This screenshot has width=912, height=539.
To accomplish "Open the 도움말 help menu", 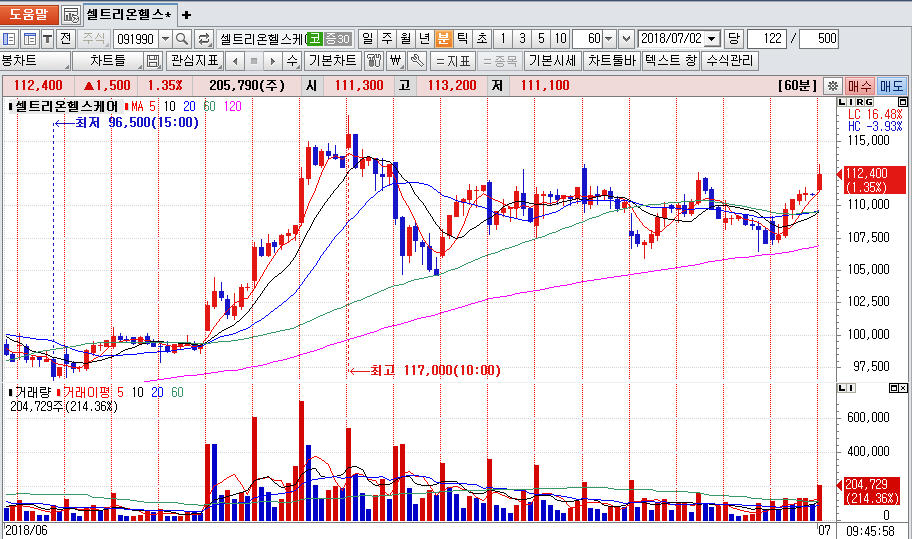I will click(28, 15).
